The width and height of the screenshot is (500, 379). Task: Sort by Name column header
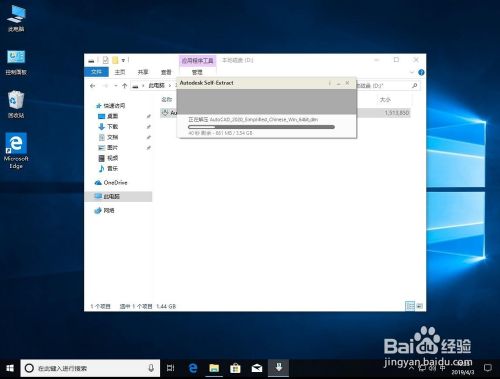[x=167, y=99]
